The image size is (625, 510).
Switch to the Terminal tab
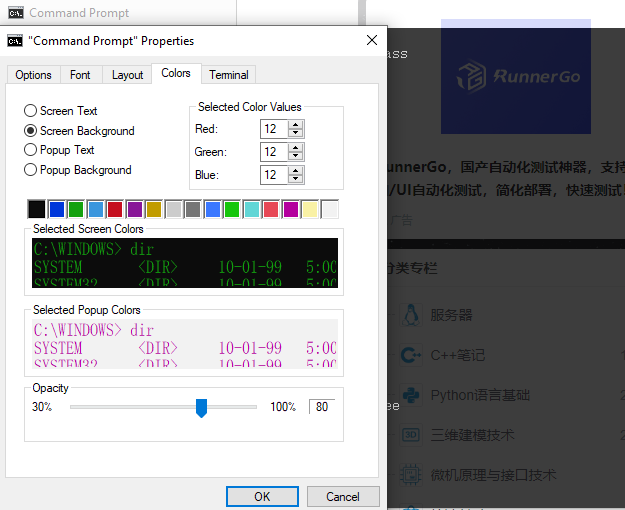click(x=229, y=75)
